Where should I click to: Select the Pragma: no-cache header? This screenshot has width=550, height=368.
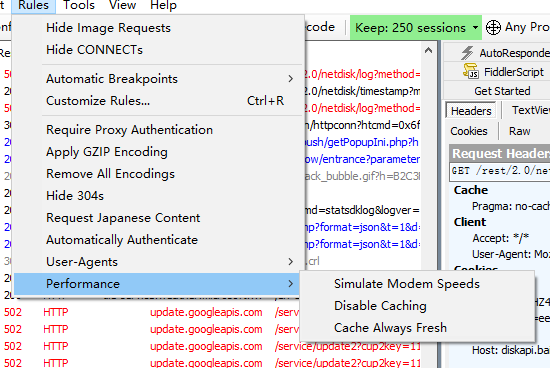(x=511, y=206)
